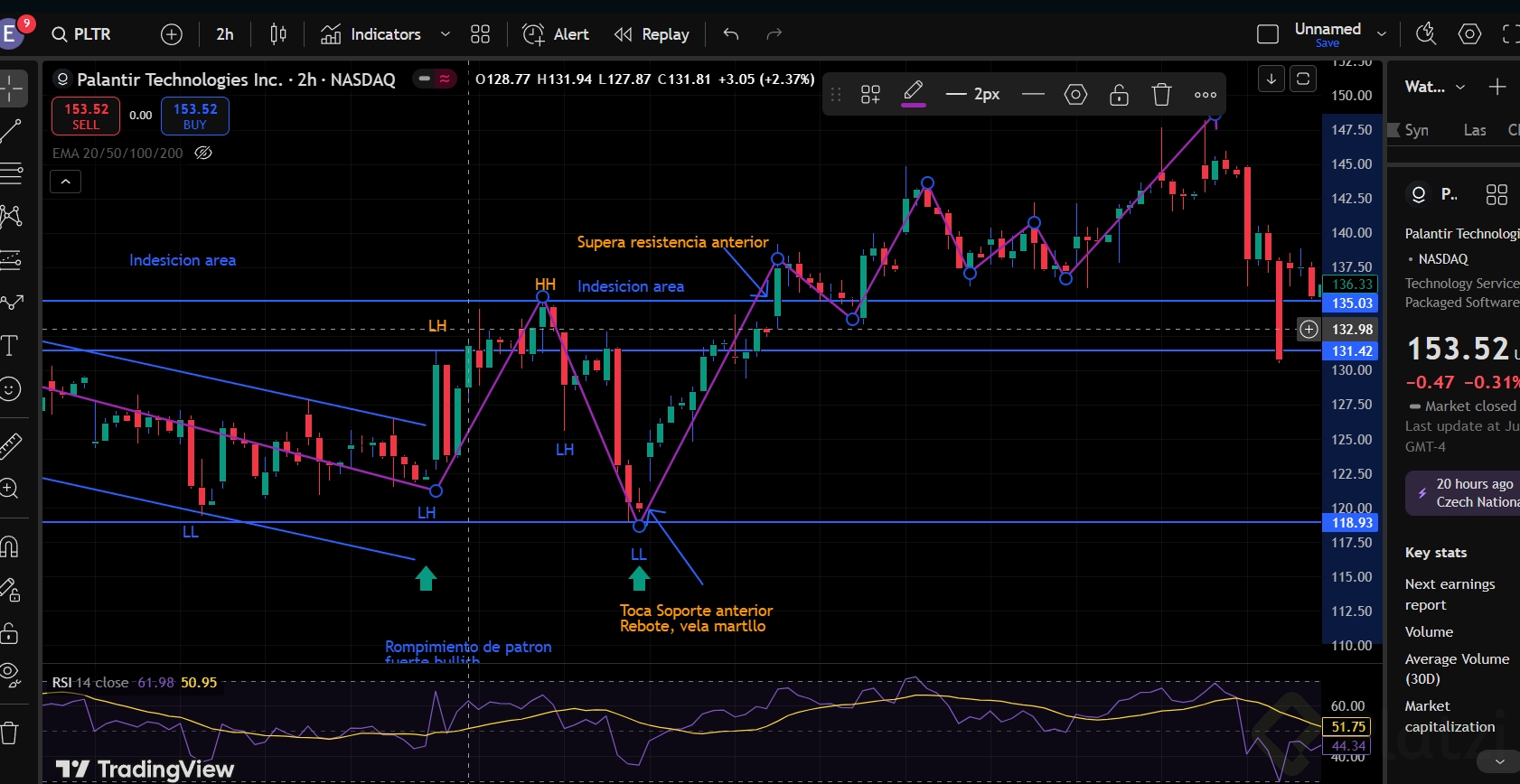Open the emoji and icons tool
This screenshot has width=1520, height=784.
click(10, 389)
